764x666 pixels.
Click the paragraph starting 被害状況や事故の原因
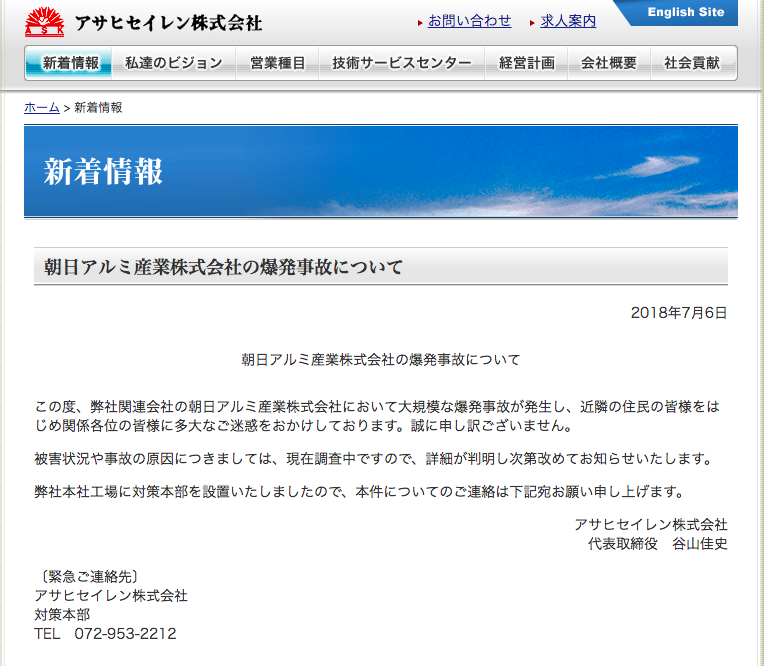coord(374,459)
